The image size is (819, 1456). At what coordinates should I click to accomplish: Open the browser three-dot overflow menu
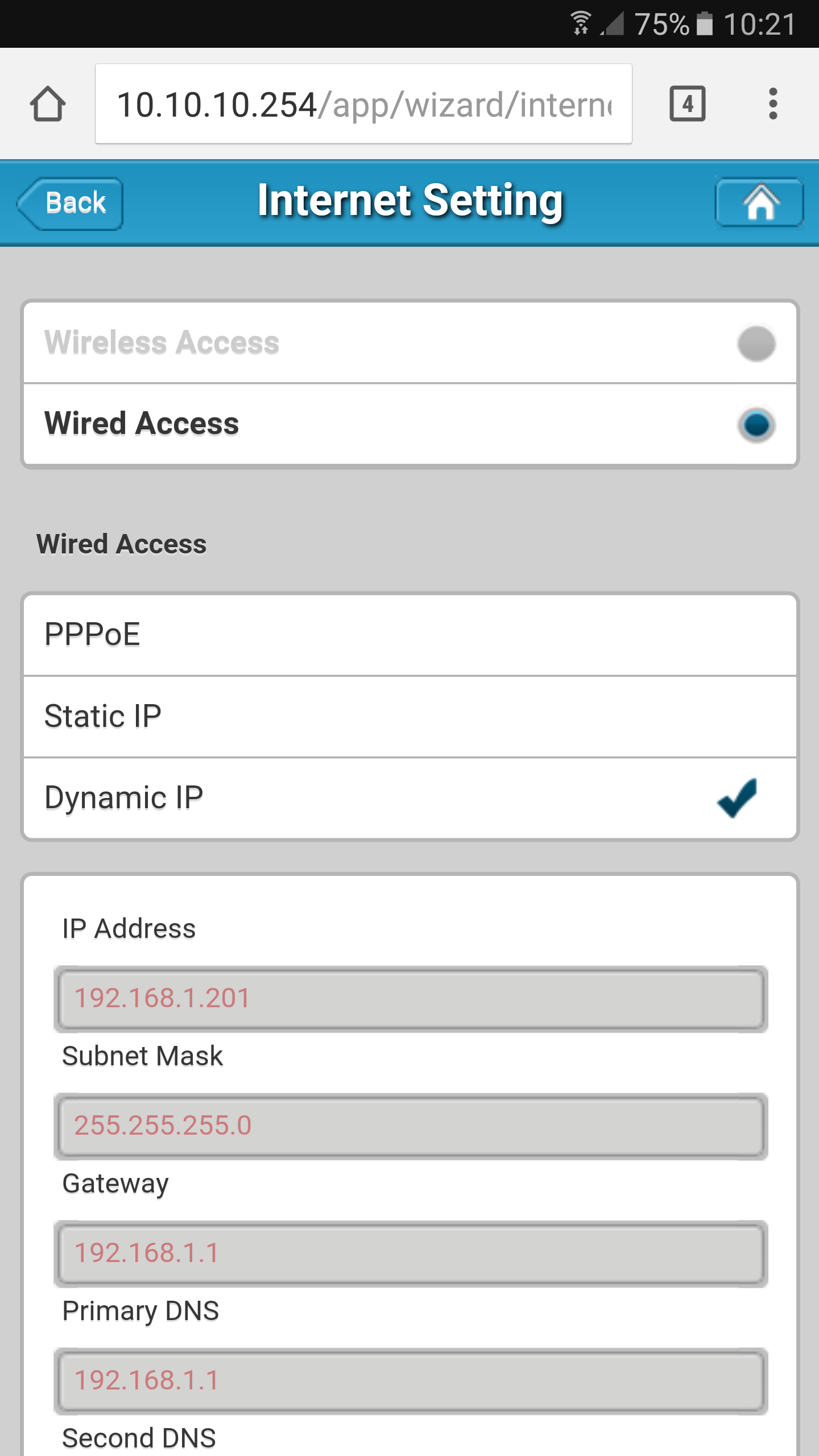[772, 104]
